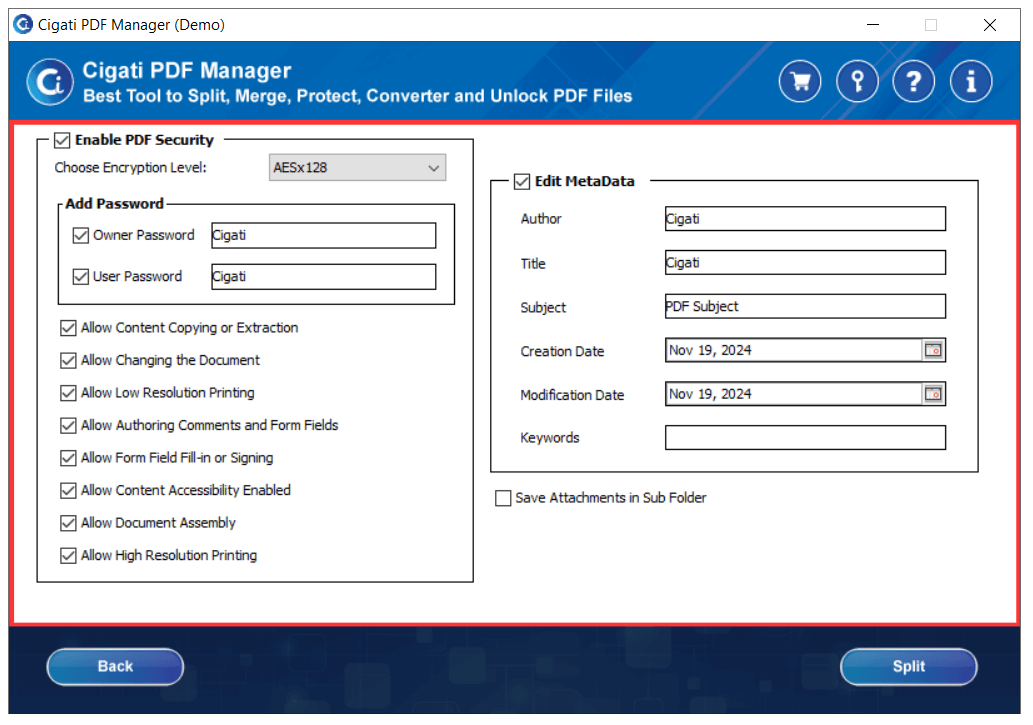Screen dimensions: 1033x725
Task: Expand the Encryption Level AESx128 dropdown
Action: (357, 168)
